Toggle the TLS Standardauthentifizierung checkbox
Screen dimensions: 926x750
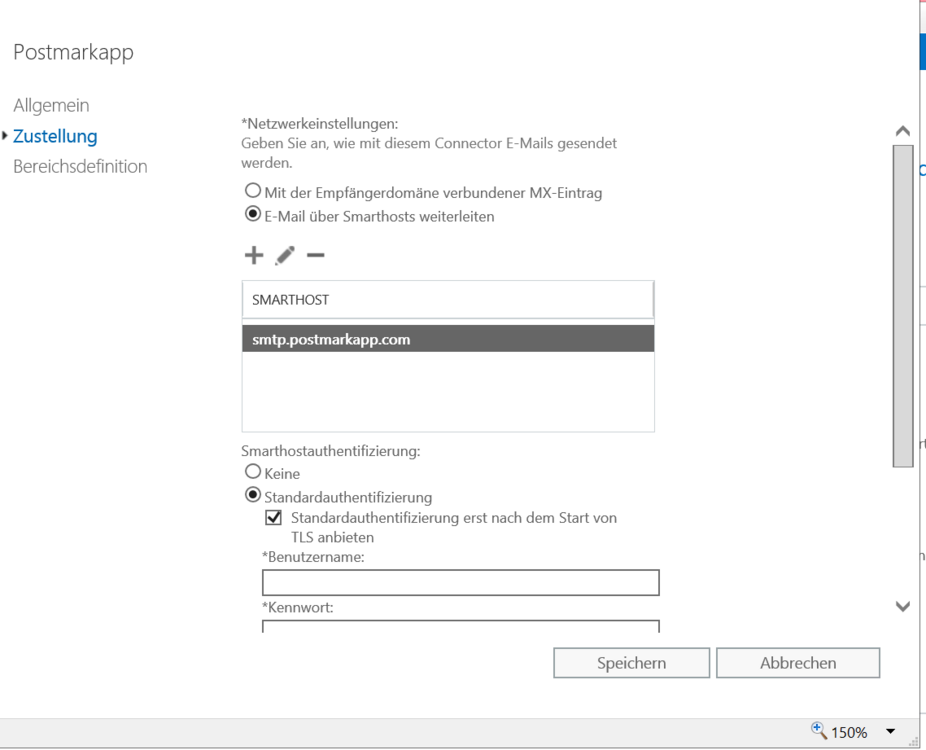pyautogui.click(x=273, y=518)
